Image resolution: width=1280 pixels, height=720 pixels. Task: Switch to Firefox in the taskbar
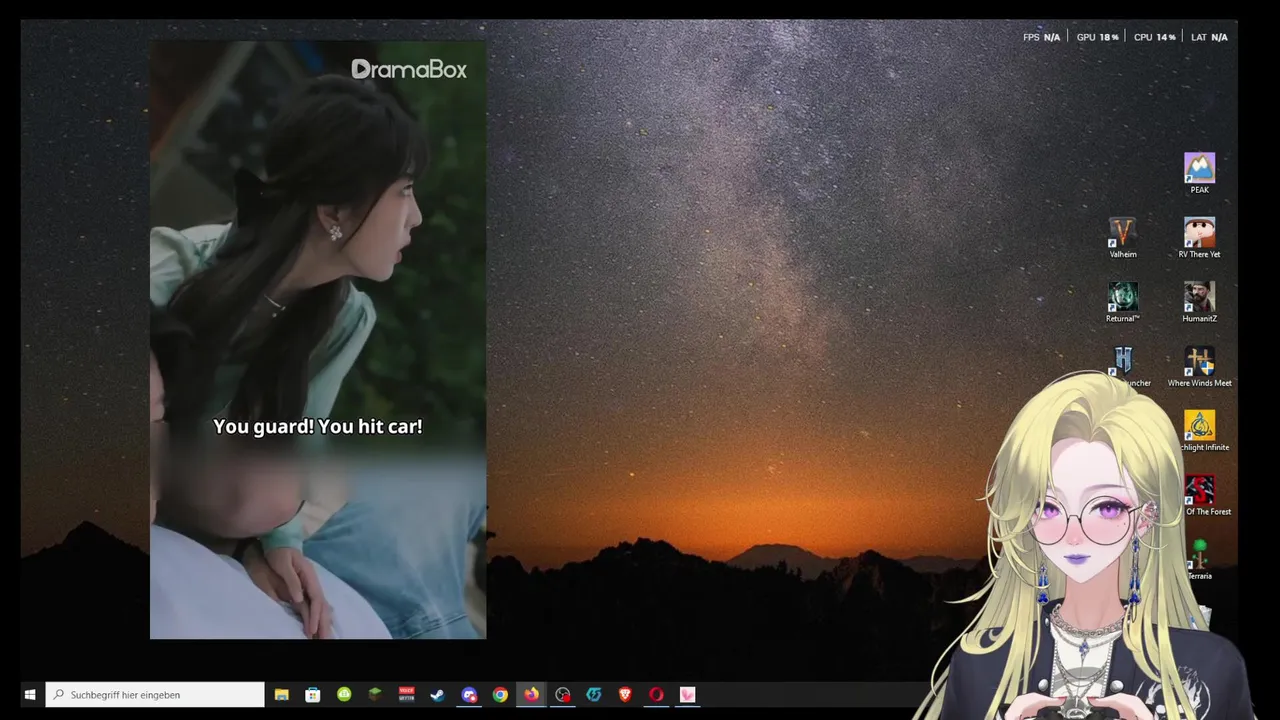(531, 694)
